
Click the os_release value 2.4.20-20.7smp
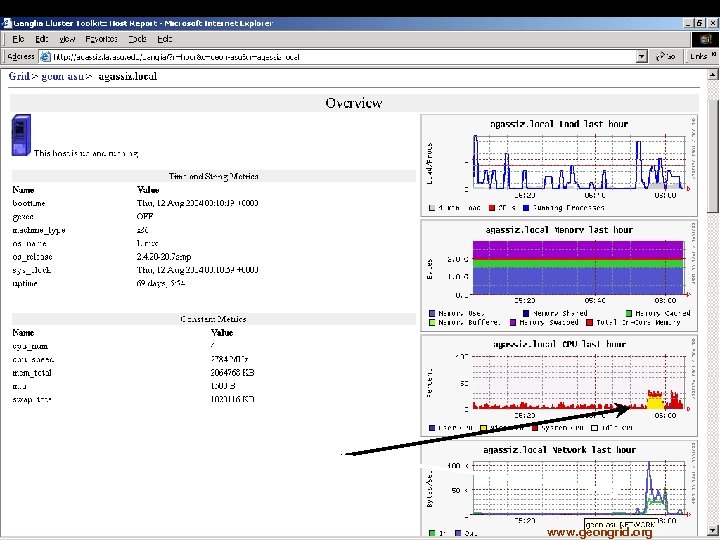pos(164,257)
